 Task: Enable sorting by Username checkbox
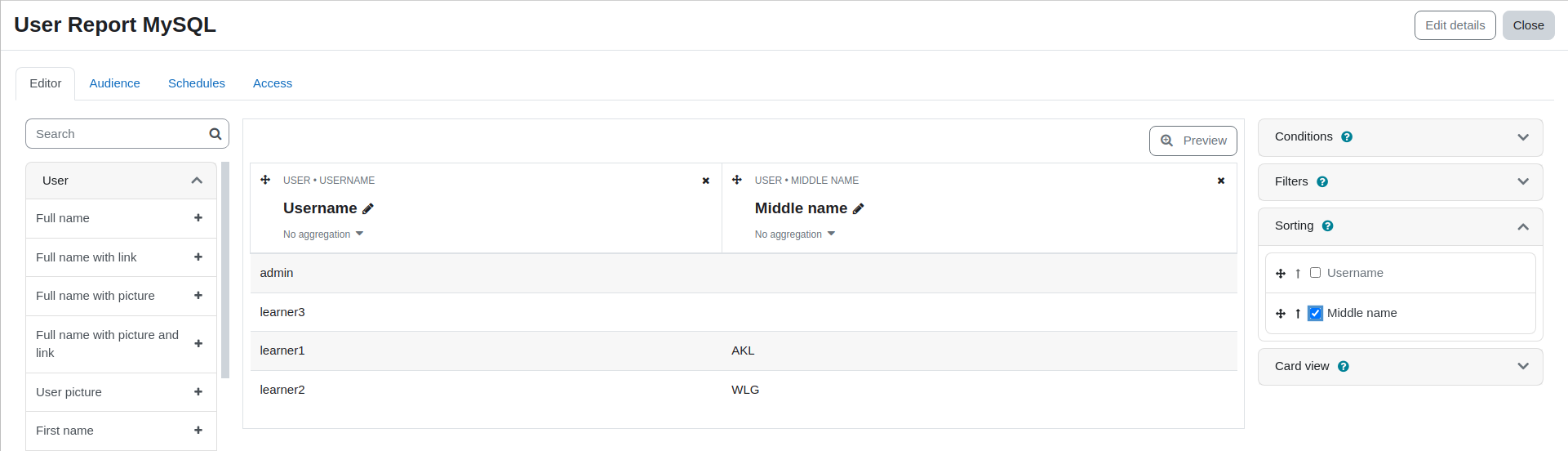pos(1315,273)
